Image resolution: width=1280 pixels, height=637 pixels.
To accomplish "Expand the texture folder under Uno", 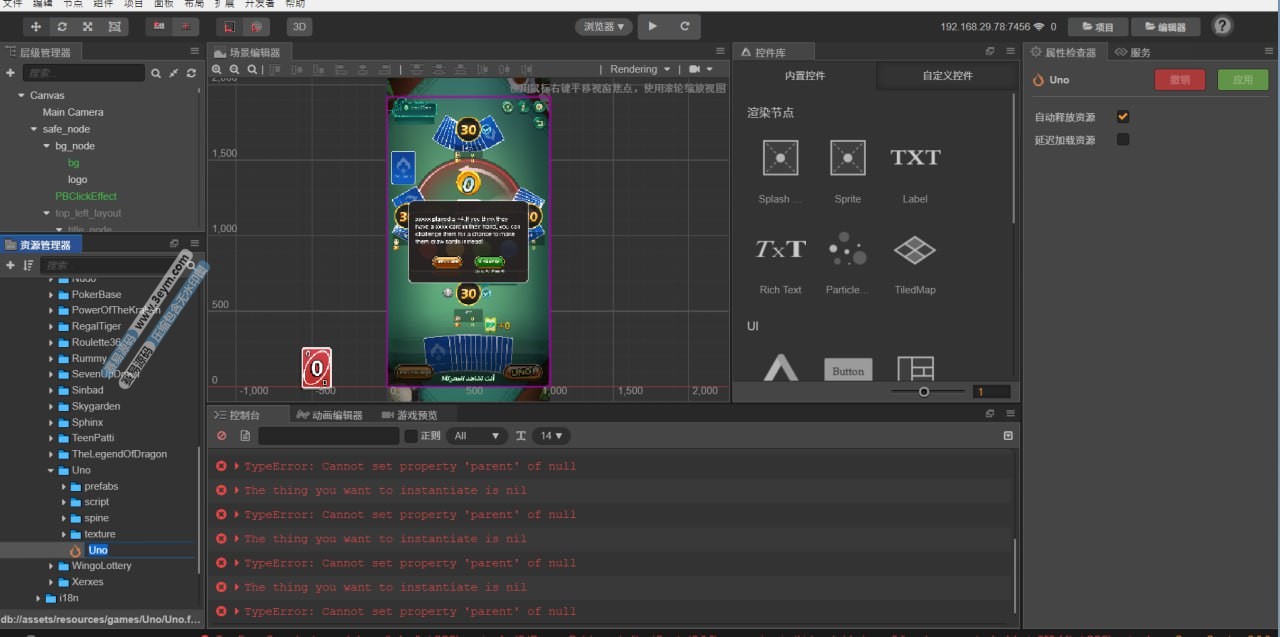I will (x=64, y=534).
